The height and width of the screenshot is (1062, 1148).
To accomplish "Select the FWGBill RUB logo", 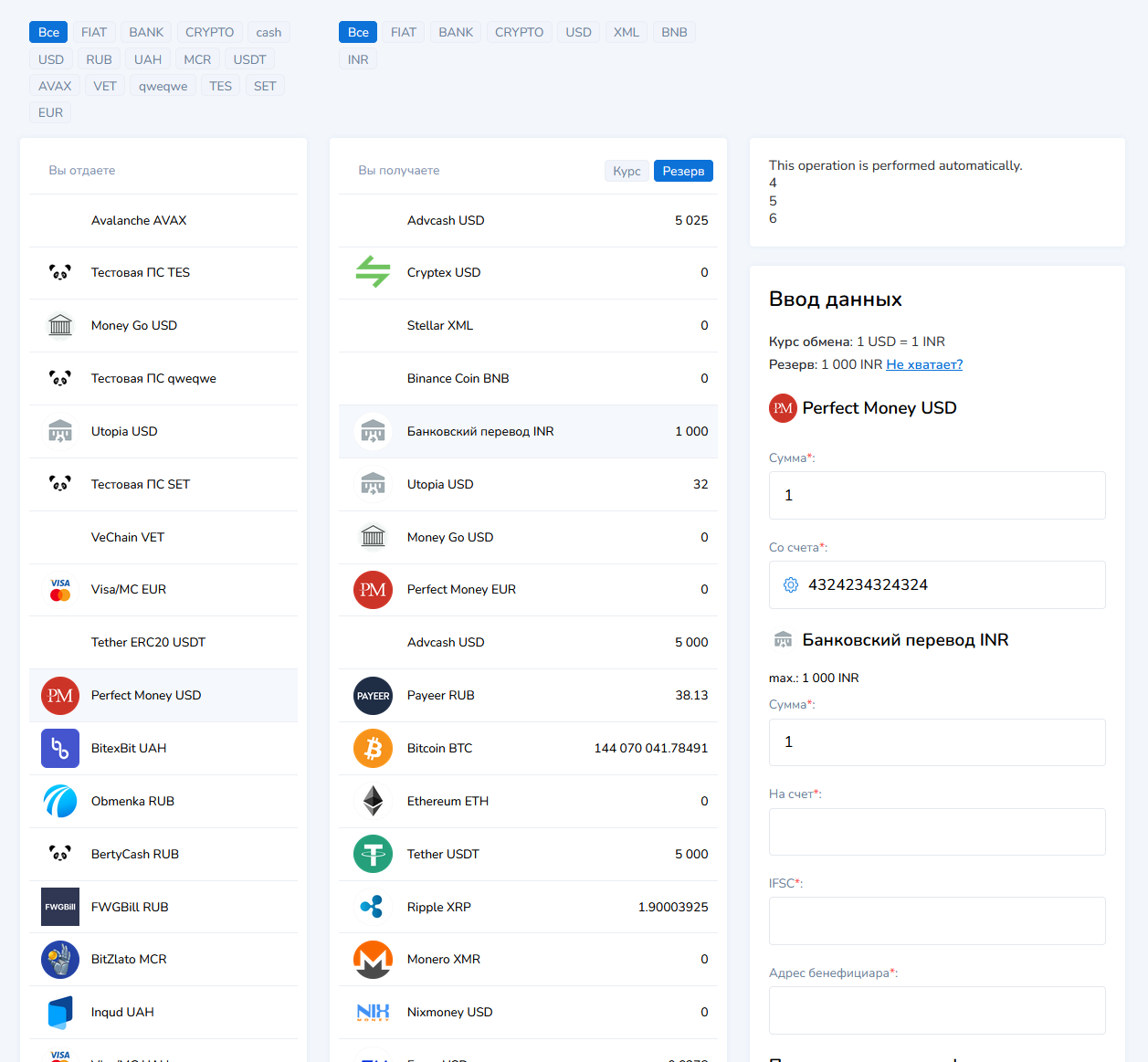I will [x=60, y=907].
